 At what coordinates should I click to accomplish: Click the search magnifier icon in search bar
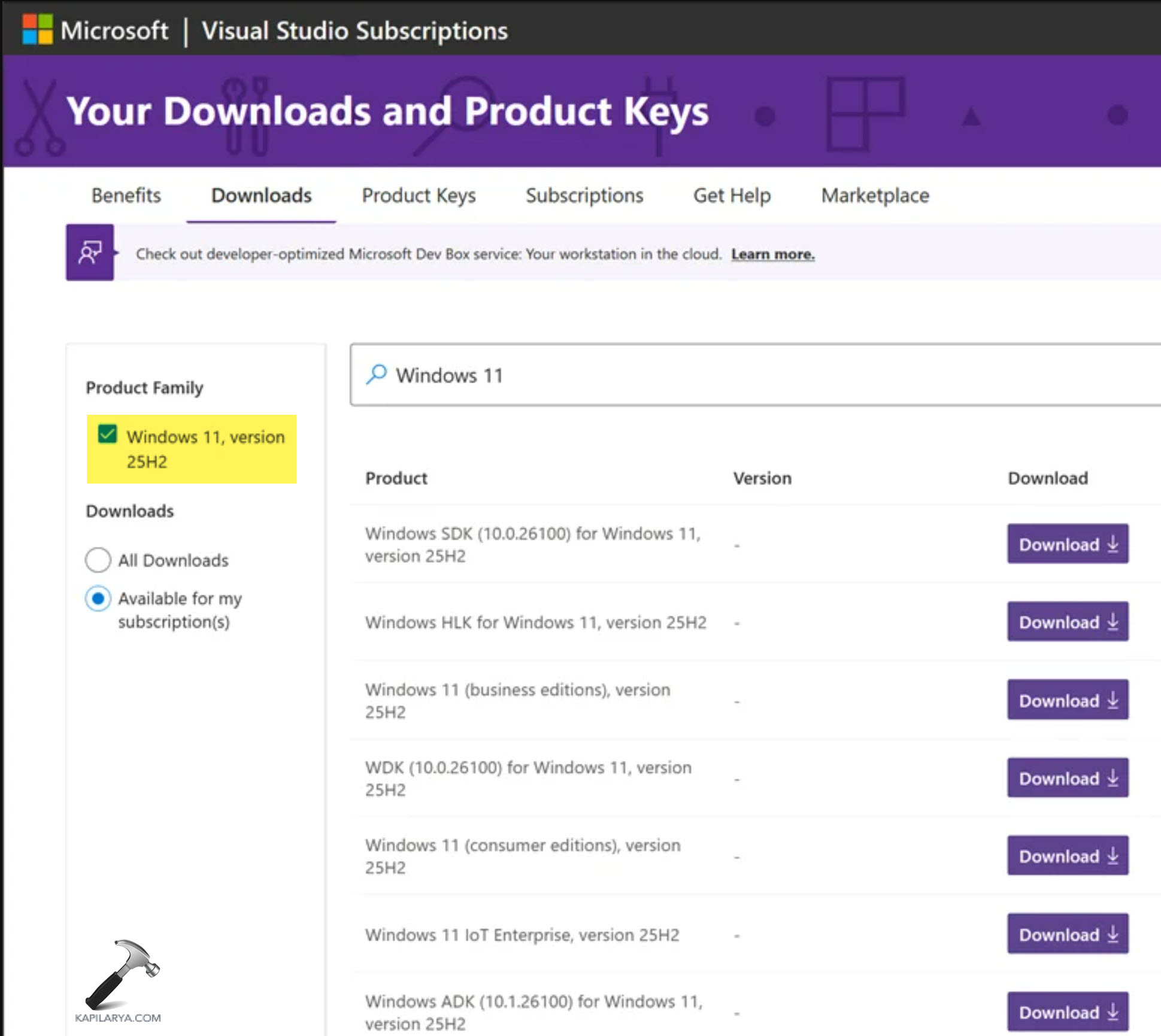pos(376,374)
